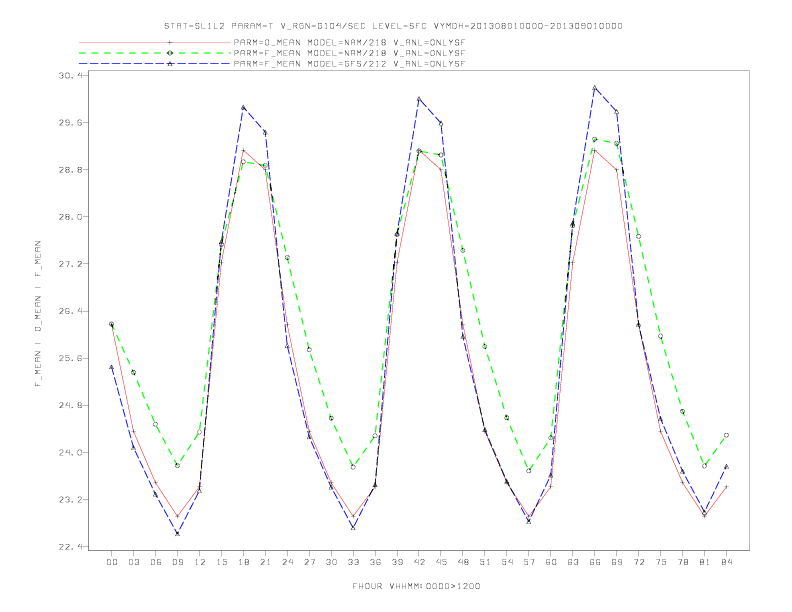Click the x-axis tick label 54

[x=507, y=562]
